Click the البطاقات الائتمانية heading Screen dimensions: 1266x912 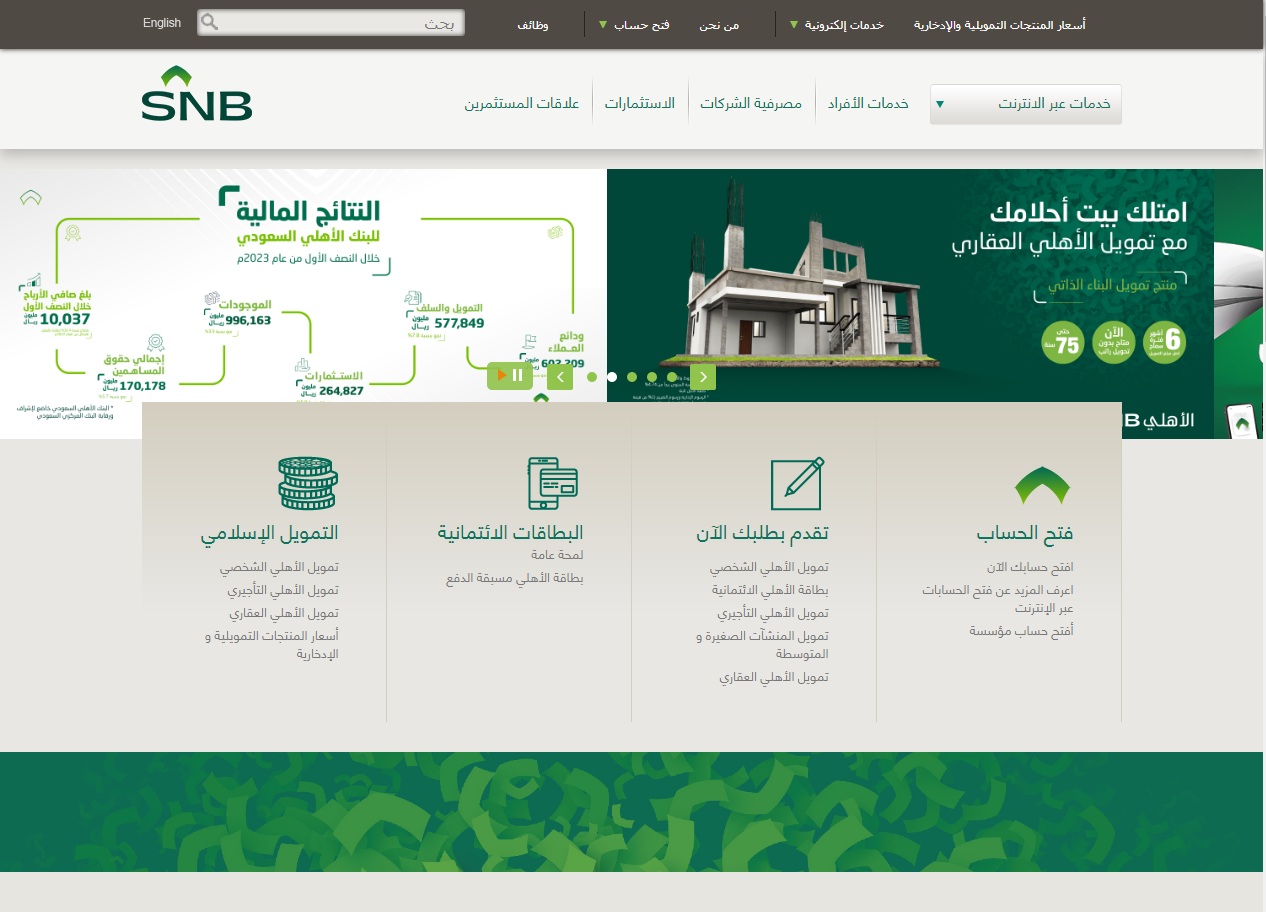(x=511, y=533)
